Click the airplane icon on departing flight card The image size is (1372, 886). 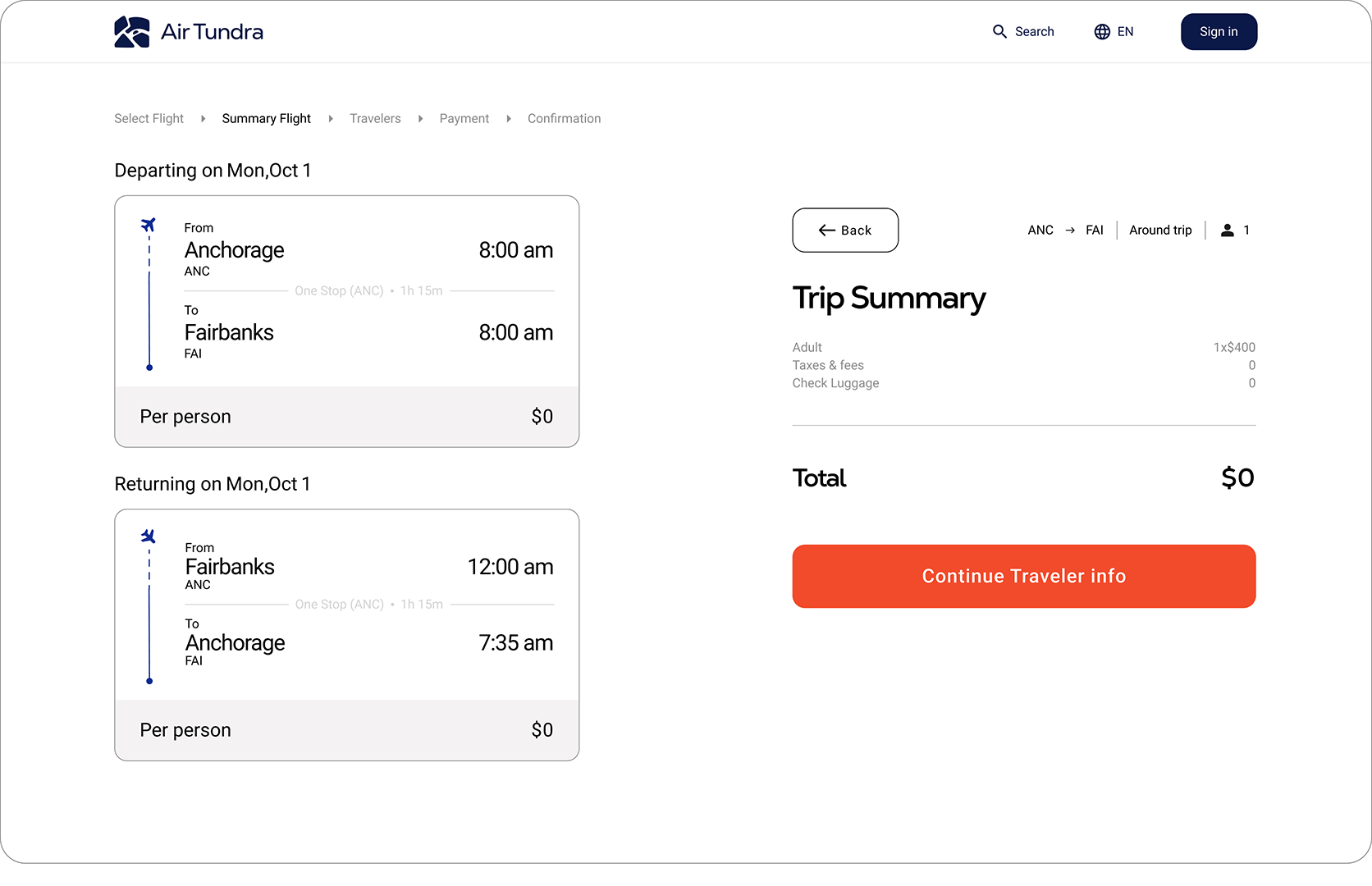coord(149,225)
